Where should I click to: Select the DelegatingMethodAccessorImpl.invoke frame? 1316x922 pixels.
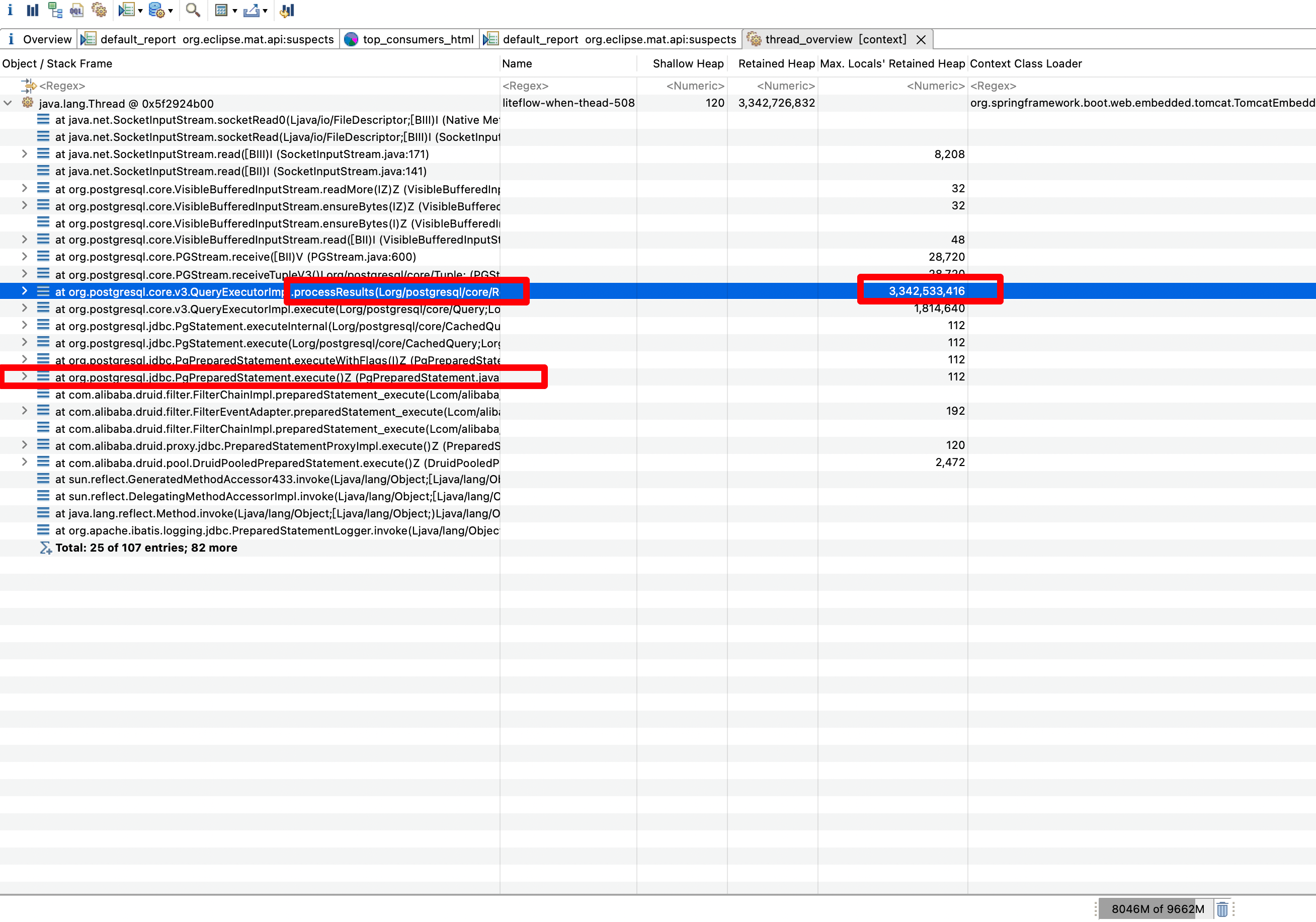(277, 497)
